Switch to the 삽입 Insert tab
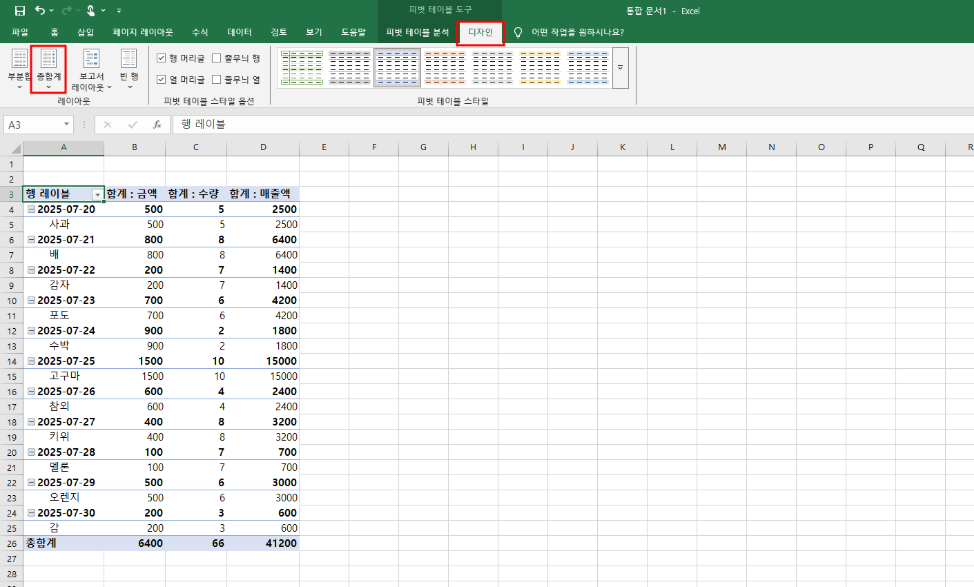The width and height of the screenshot is (974, 587). [x=85, y=32]
